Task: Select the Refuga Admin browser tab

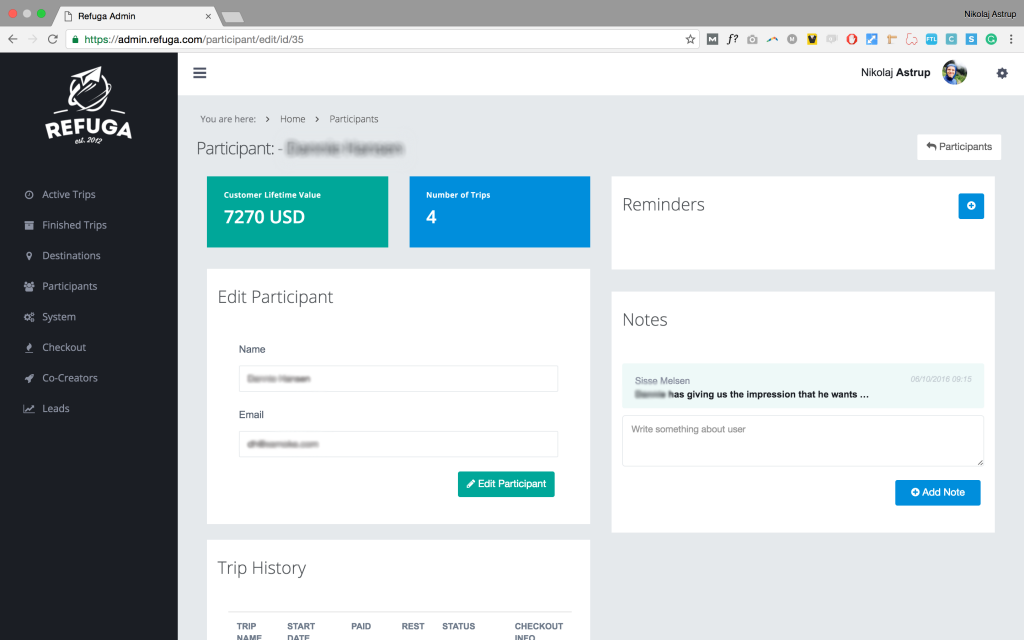Action: [x=137, y=16]
